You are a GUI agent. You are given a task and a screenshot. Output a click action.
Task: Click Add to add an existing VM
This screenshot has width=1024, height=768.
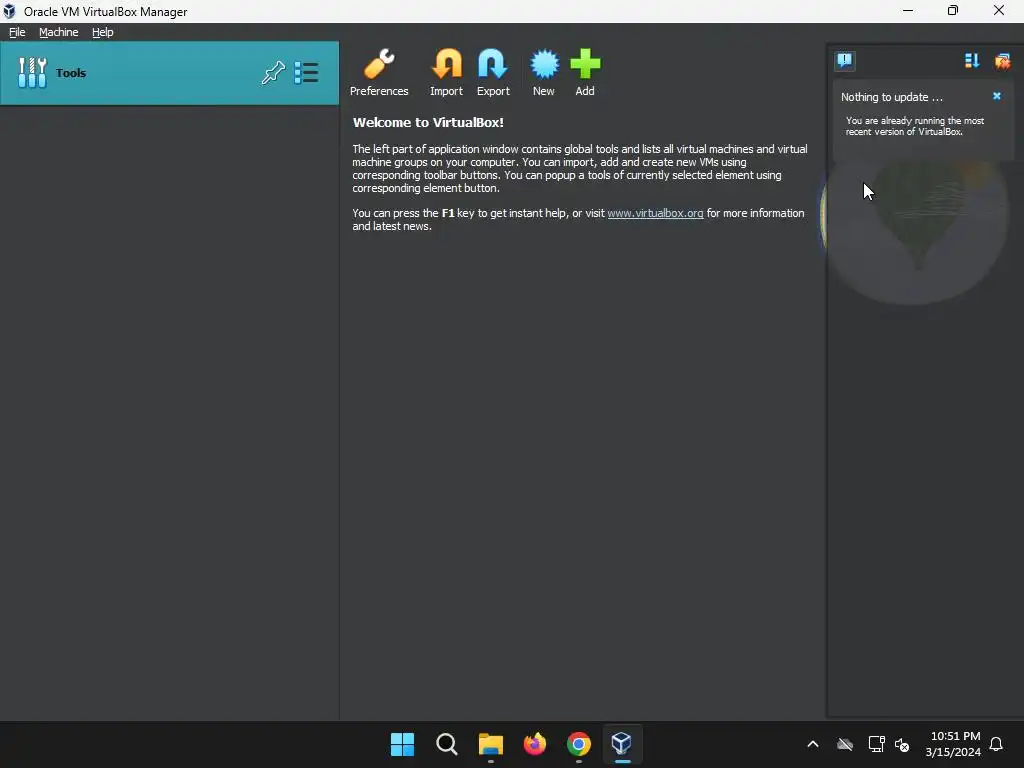[x=585, y=72]
